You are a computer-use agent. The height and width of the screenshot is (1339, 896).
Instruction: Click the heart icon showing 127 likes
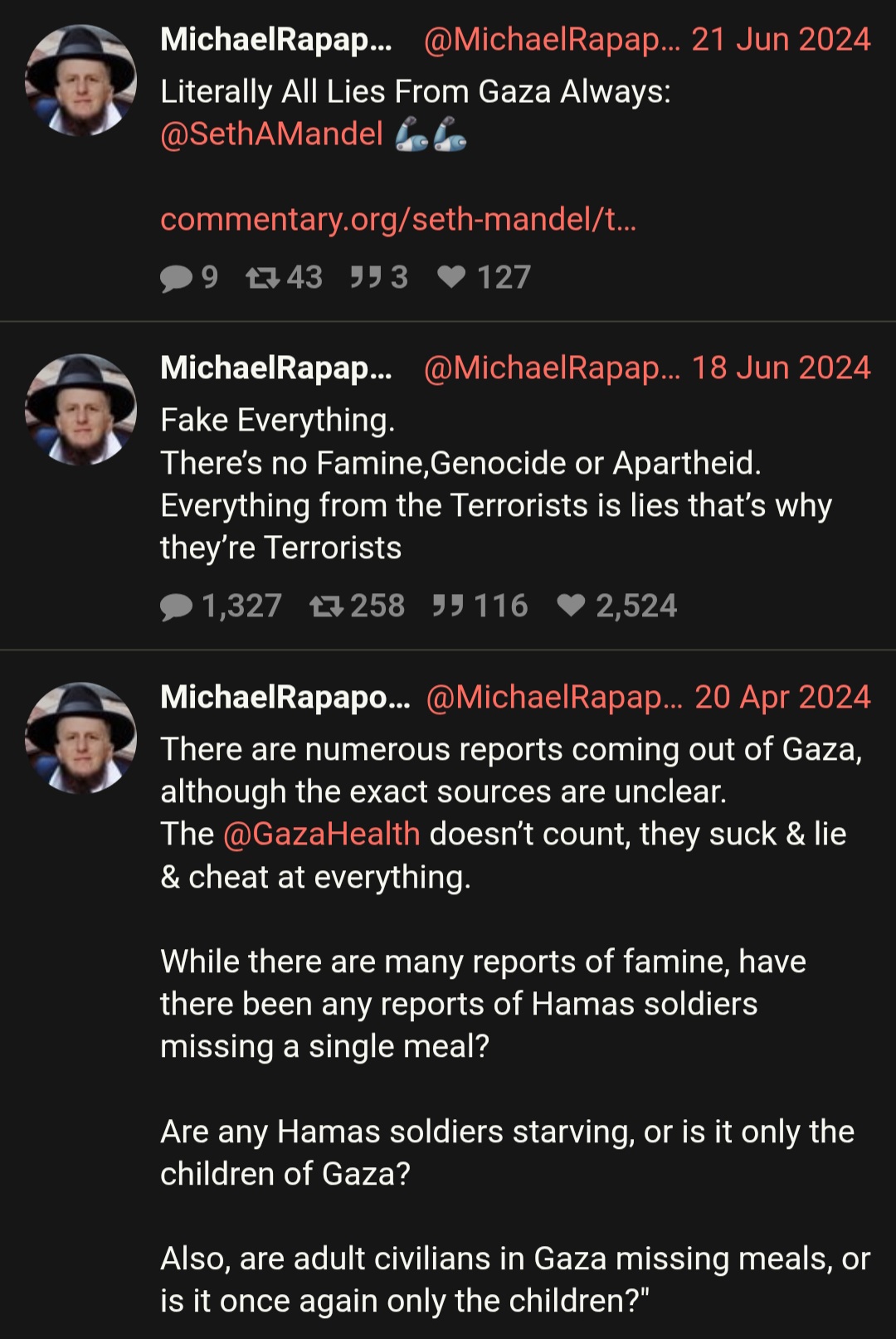451,276
